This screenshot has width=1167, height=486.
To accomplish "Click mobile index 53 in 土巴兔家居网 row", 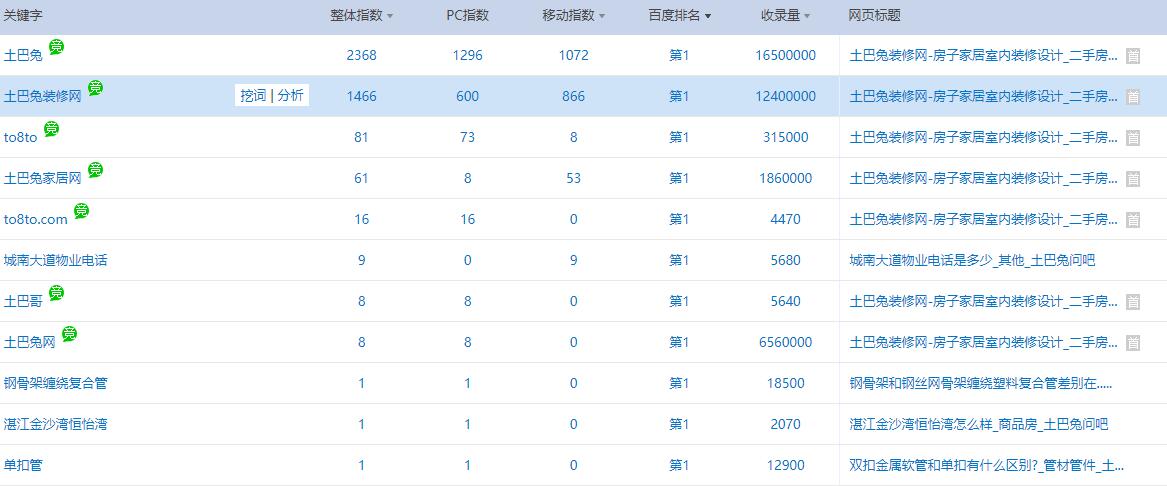I will pyautogui.click(x=574, y=179).
